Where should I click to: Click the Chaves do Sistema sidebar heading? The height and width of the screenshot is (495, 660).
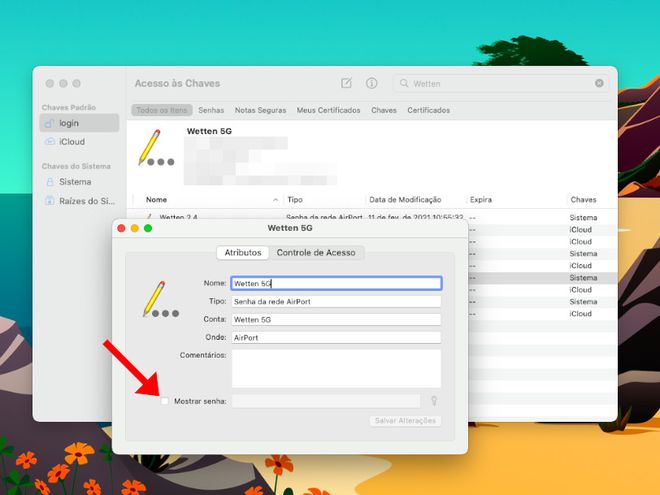coord(76,166)
